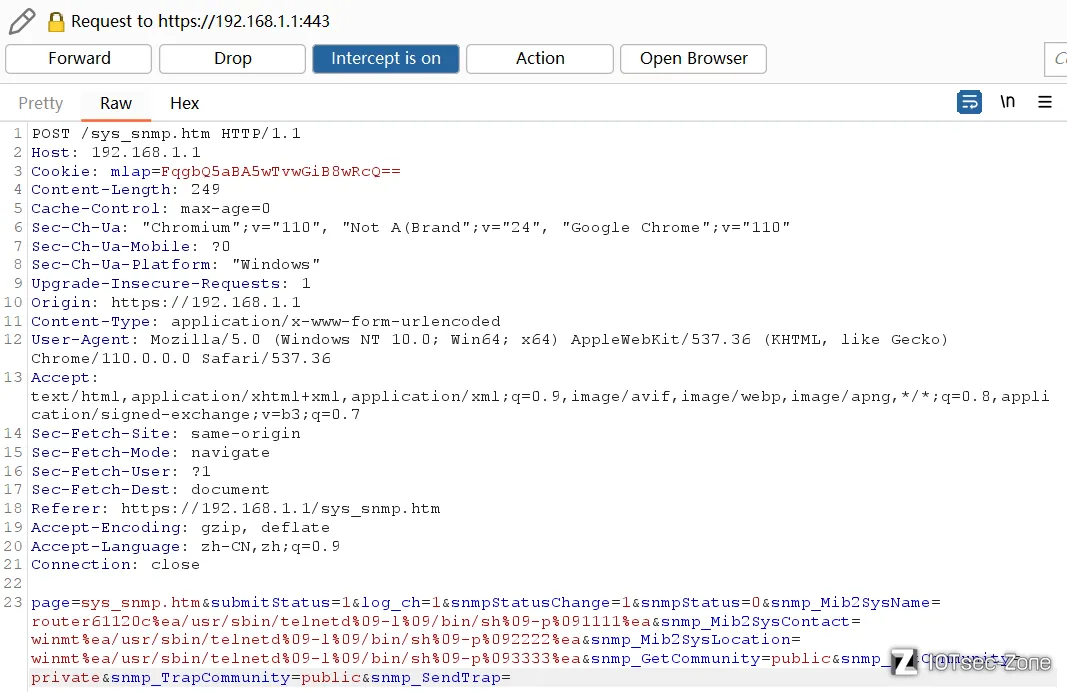This screenshot has height=692, width=1067.
Task: Click the Content-Length: 249 line
Action: (x=125, y=190)
